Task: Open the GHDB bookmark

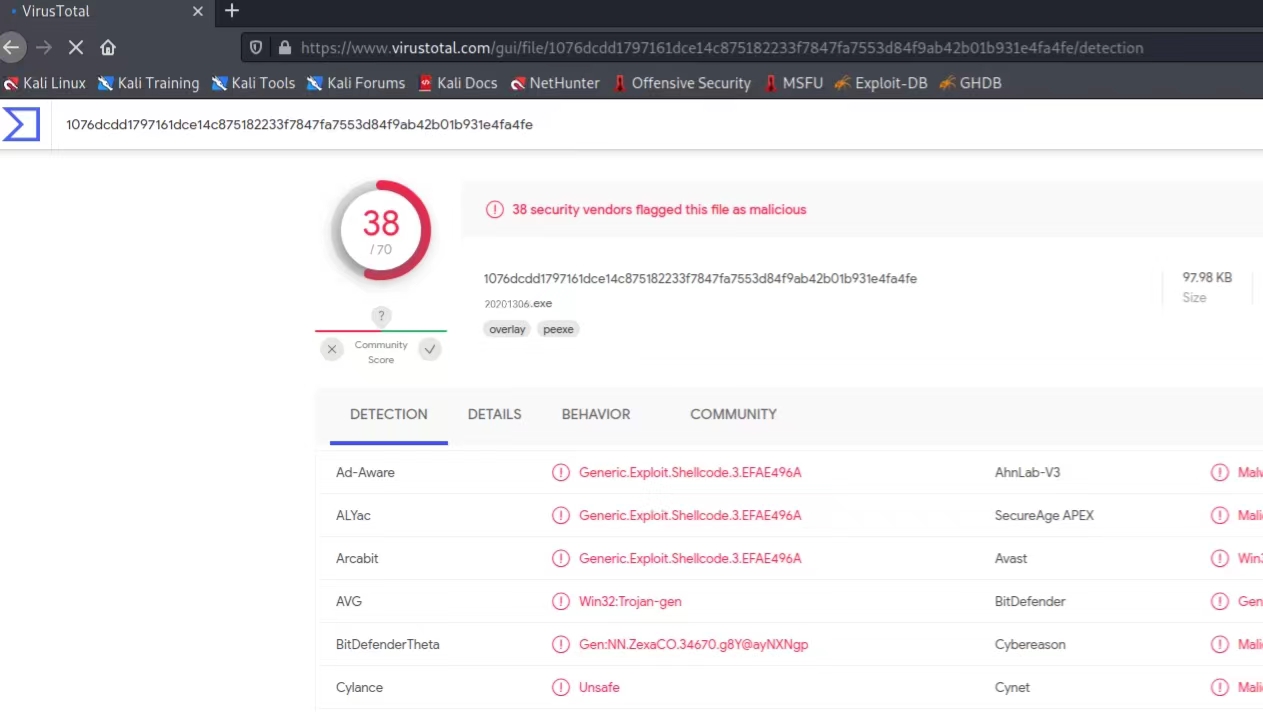Action: (x=970, y=83)
